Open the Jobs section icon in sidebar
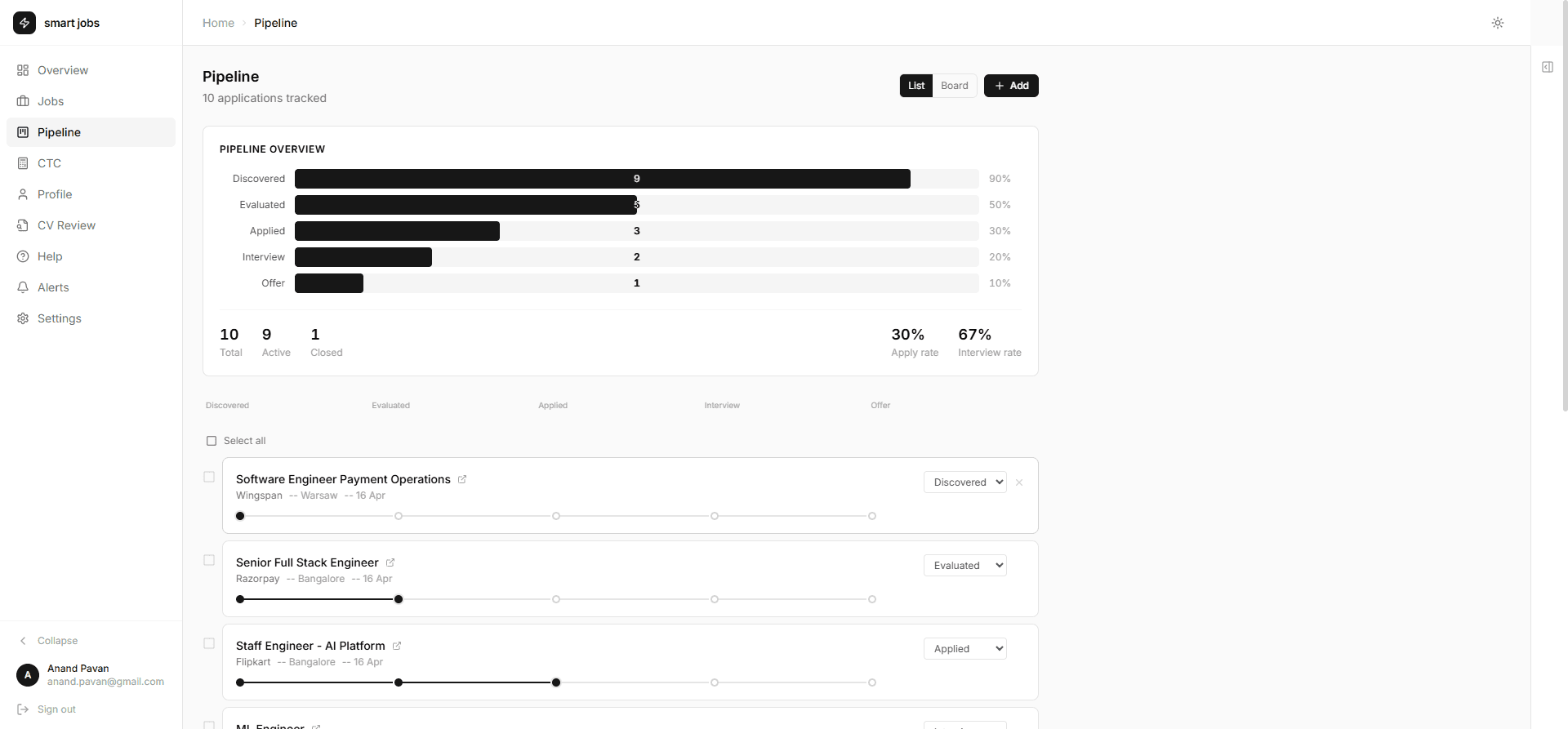 pos(23,101)
